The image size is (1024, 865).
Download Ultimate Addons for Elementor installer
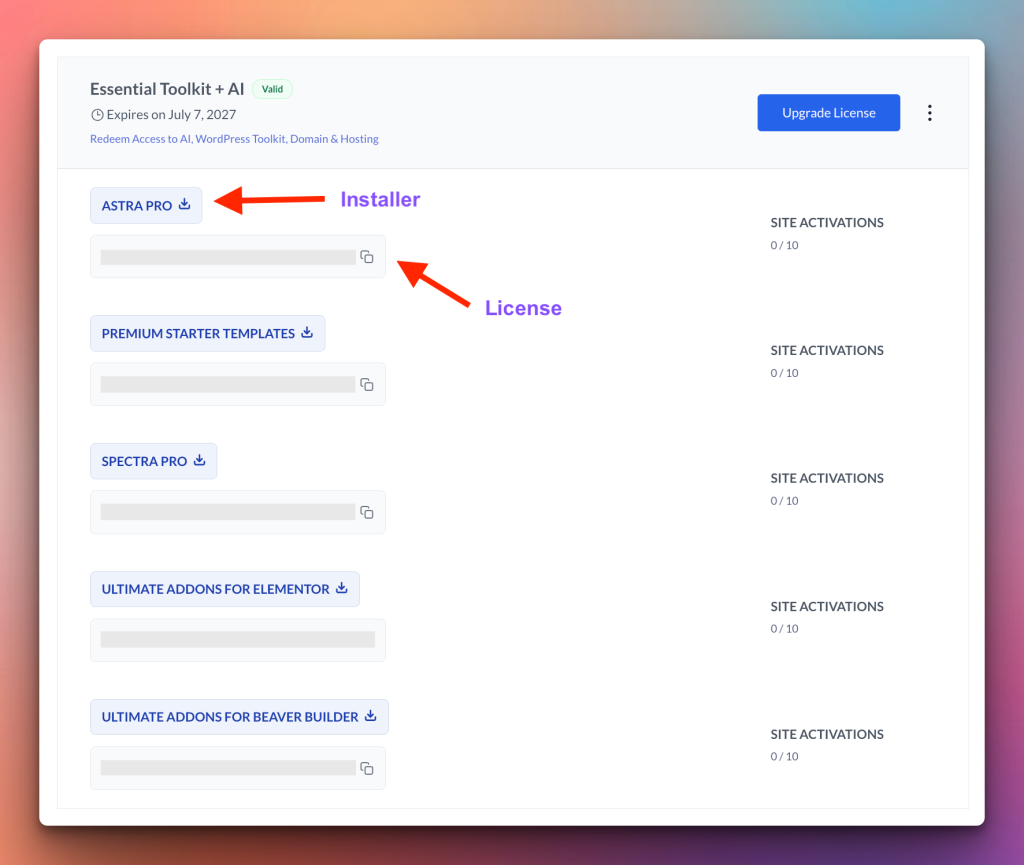point(225,589)
